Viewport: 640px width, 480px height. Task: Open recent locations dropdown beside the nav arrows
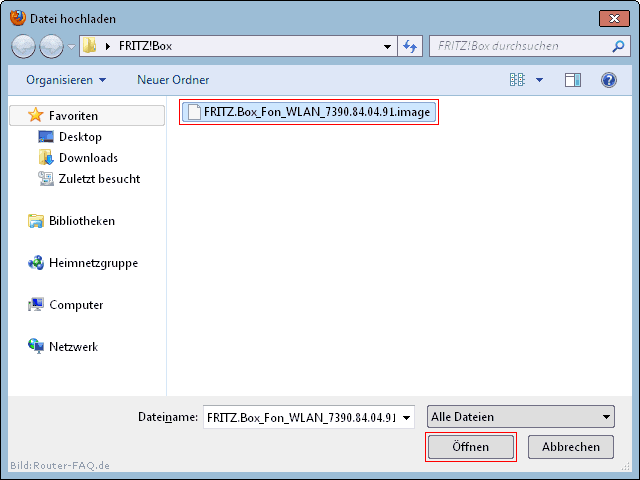pos(71,47)
